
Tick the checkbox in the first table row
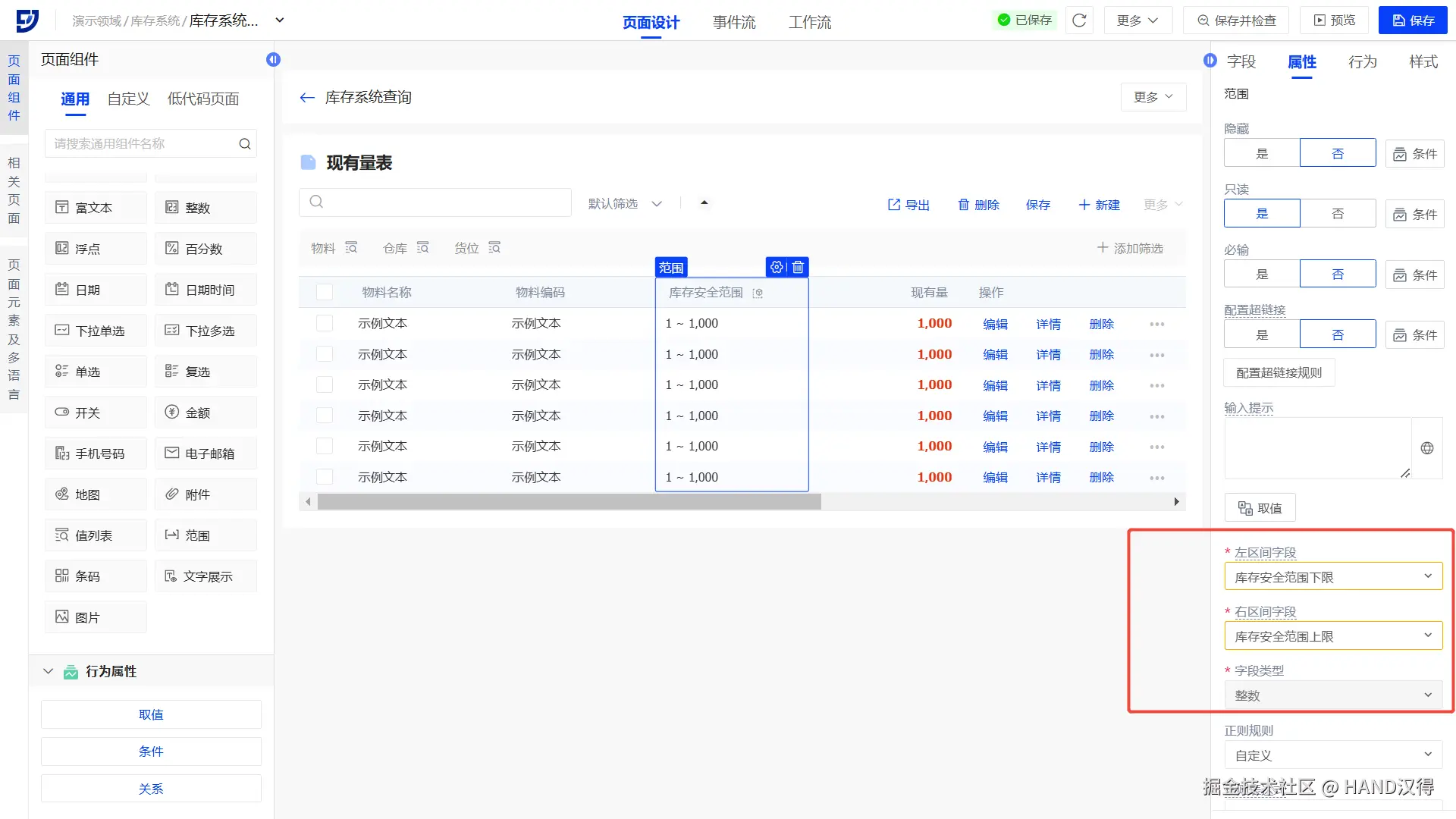[325, 324]
